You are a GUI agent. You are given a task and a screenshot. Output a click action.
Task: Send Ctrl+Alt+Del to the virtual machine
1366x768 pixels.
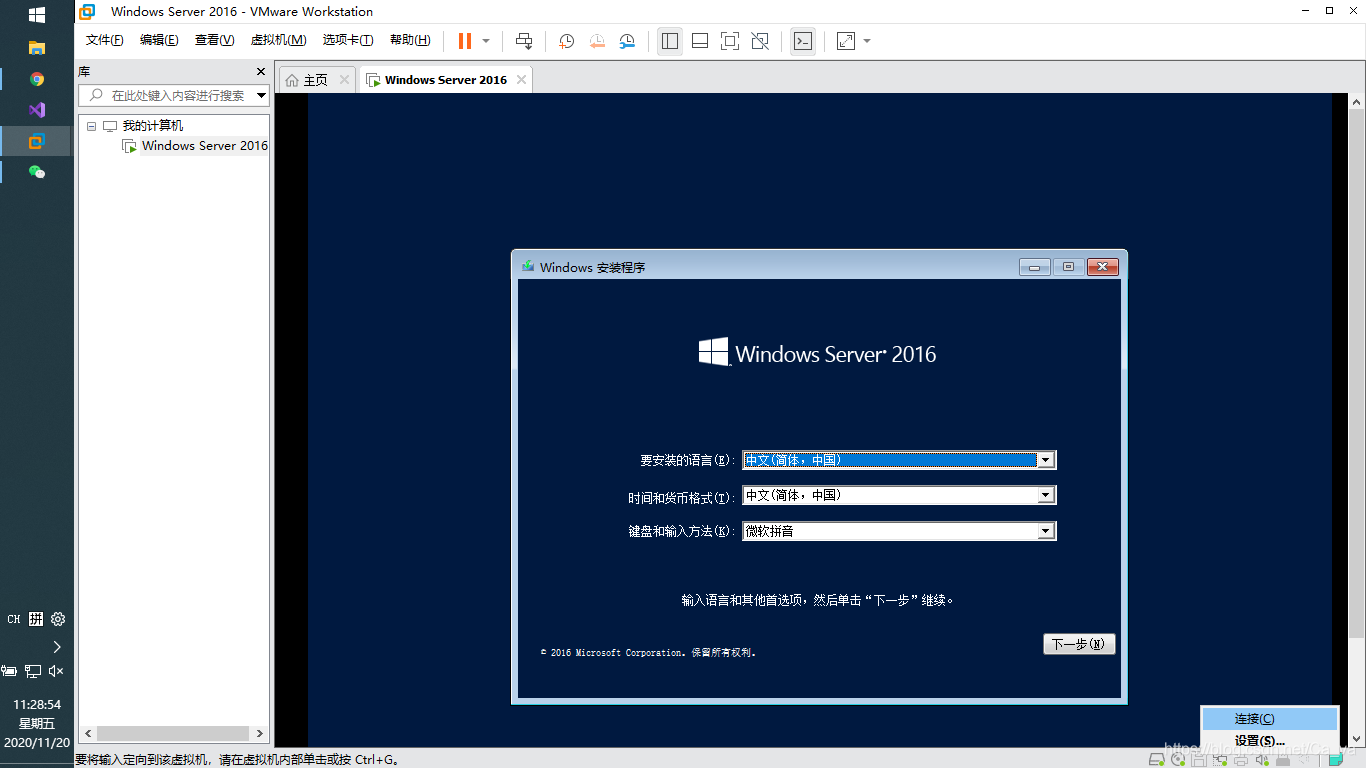(524, 41)
